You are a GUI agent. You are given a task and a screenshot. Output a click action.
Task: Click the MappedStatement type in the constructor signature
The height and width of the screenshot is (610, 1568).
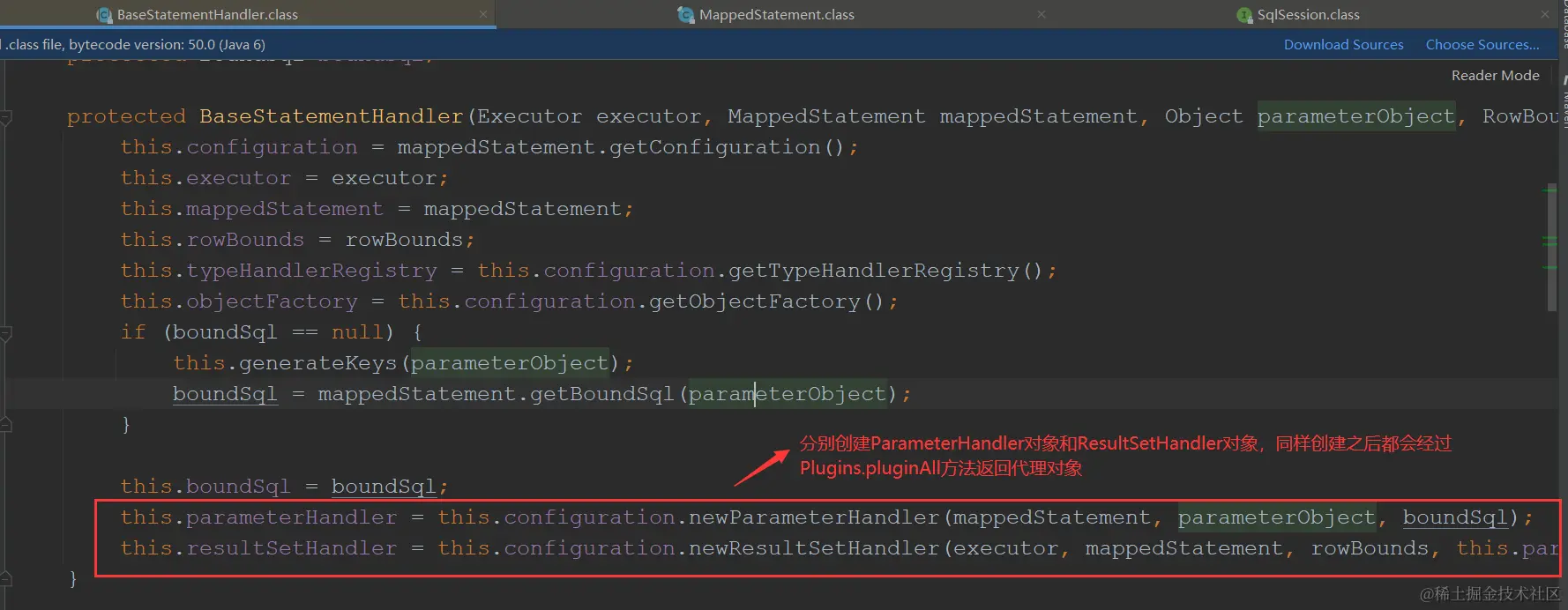(826, 116)
